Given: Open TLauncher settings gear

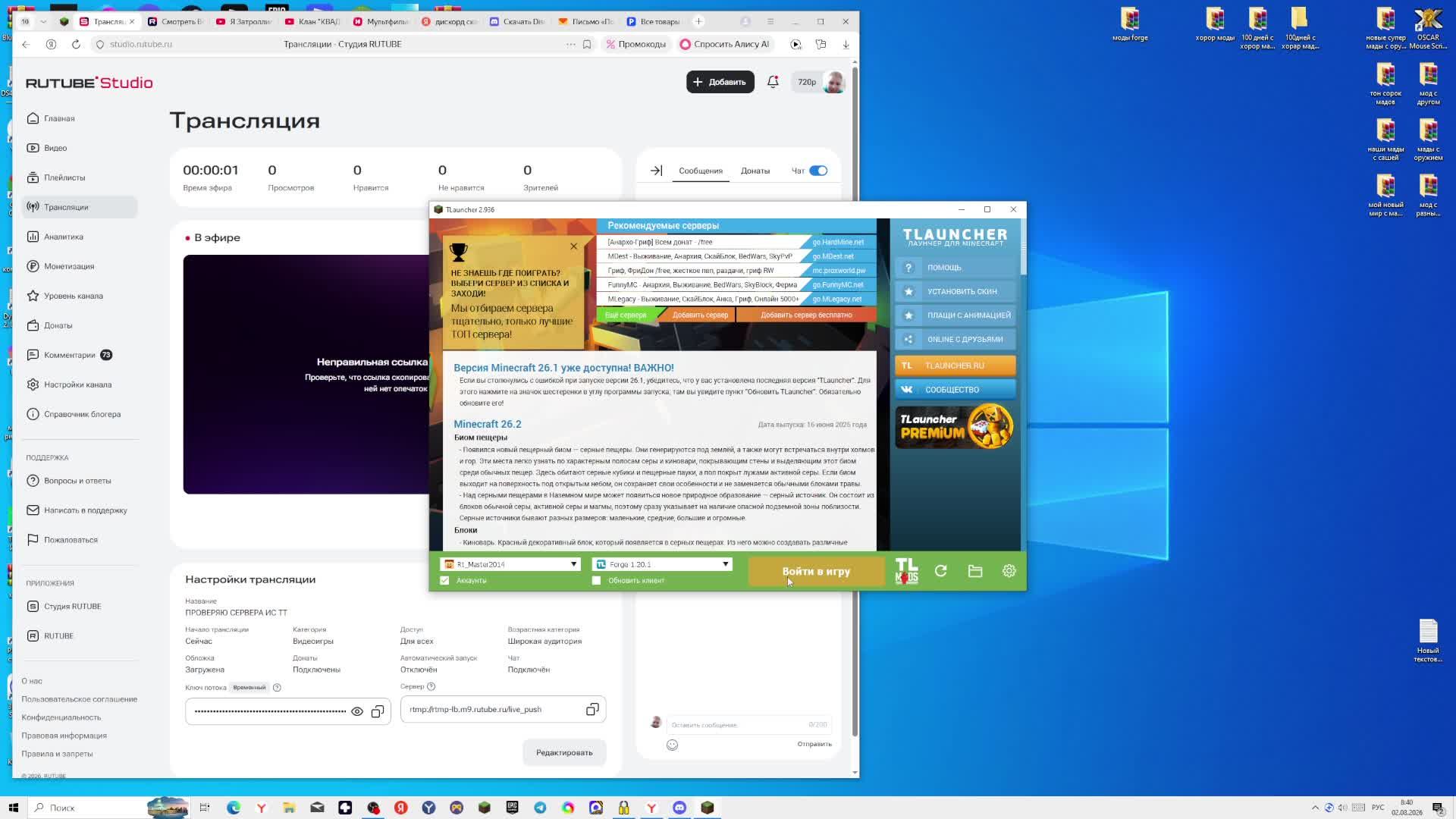Looking at the screenshot, I should click(1009, 571).
